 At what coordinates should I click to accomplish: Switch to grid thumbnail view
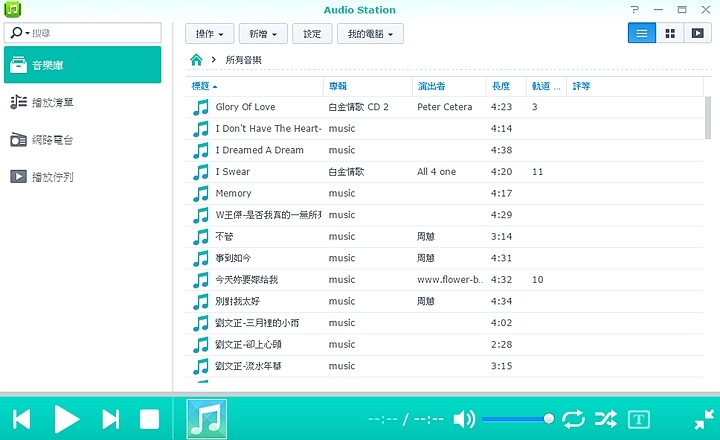pos(670,33)
